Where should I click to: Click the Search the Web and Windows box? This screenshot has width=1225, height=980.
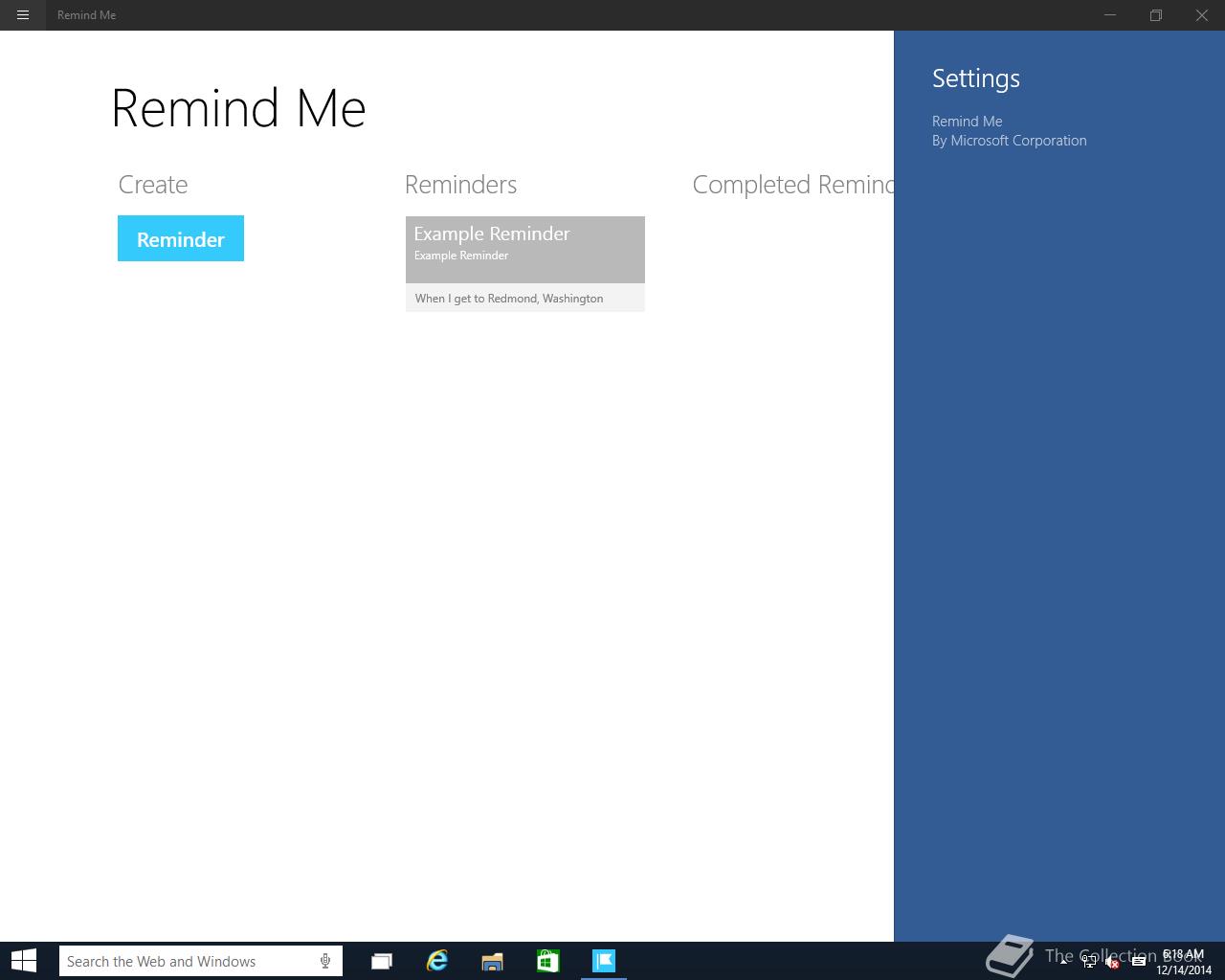pos(201,961)
